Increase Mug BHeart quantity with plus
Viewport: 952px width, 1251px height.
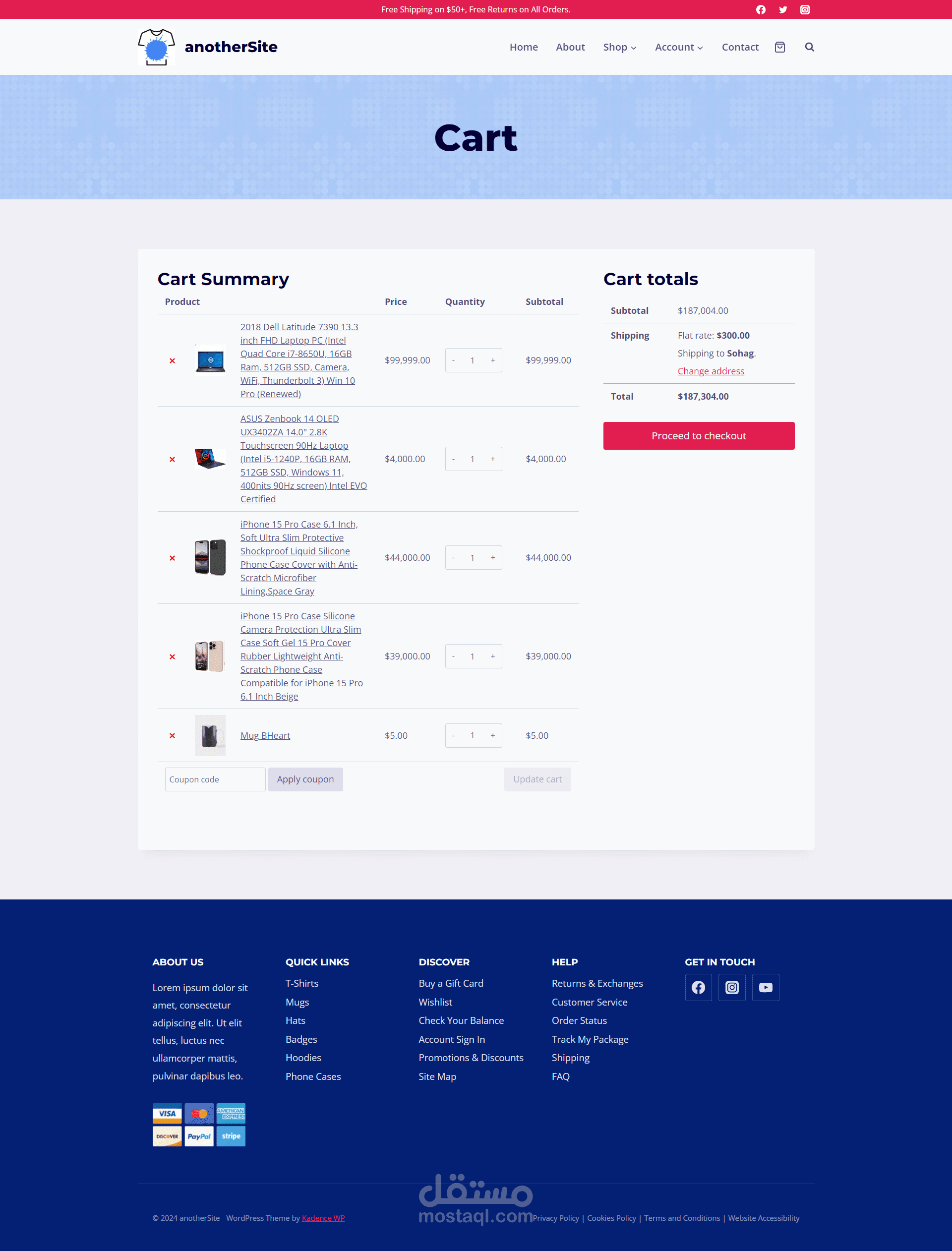[x=493, y=735]
